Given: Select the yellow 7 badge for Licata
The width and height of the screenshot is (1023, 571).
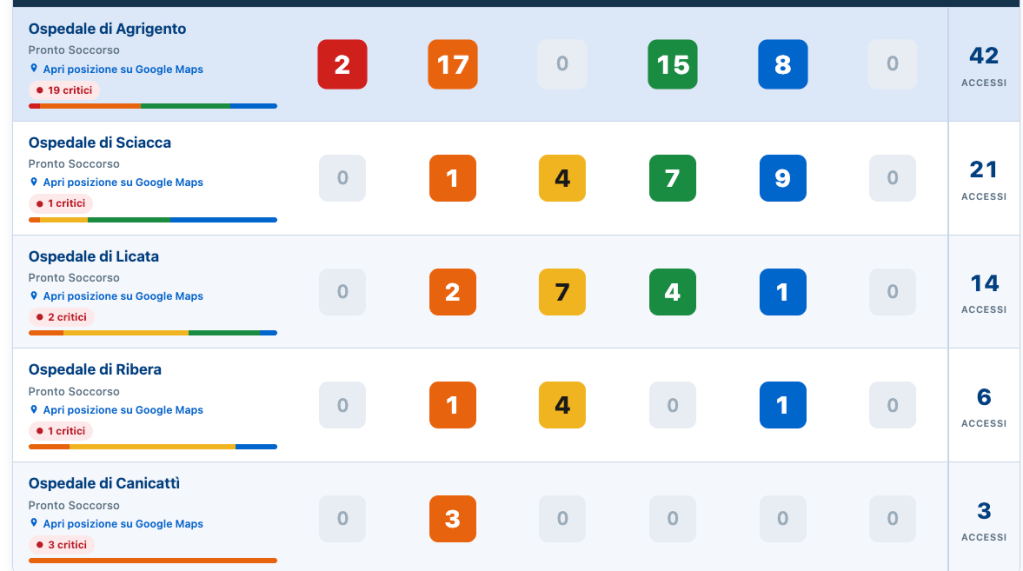Looking at the screenshot, I should pos(562,292).
